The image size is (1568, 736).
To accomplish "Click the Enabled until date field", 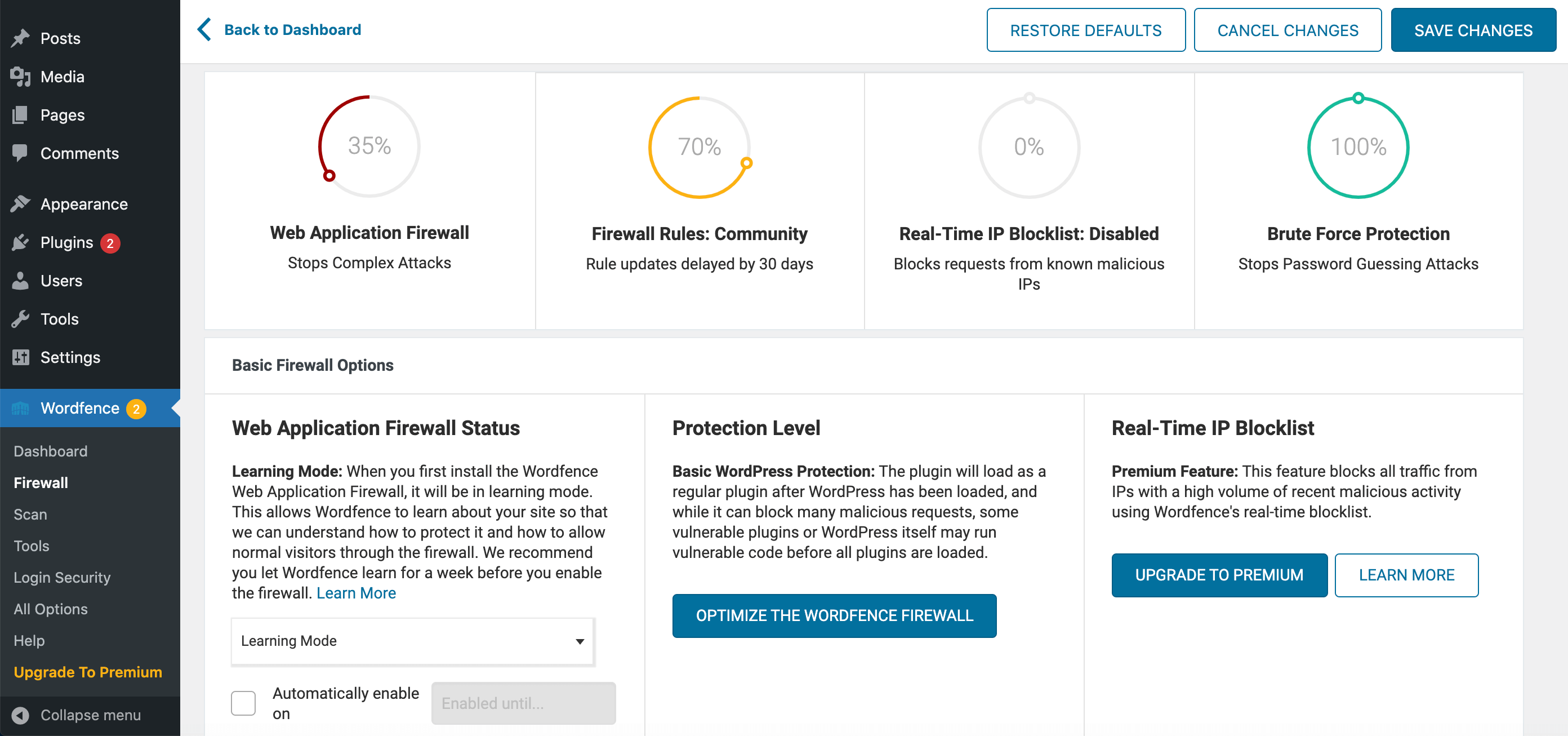I will point(523,703).
